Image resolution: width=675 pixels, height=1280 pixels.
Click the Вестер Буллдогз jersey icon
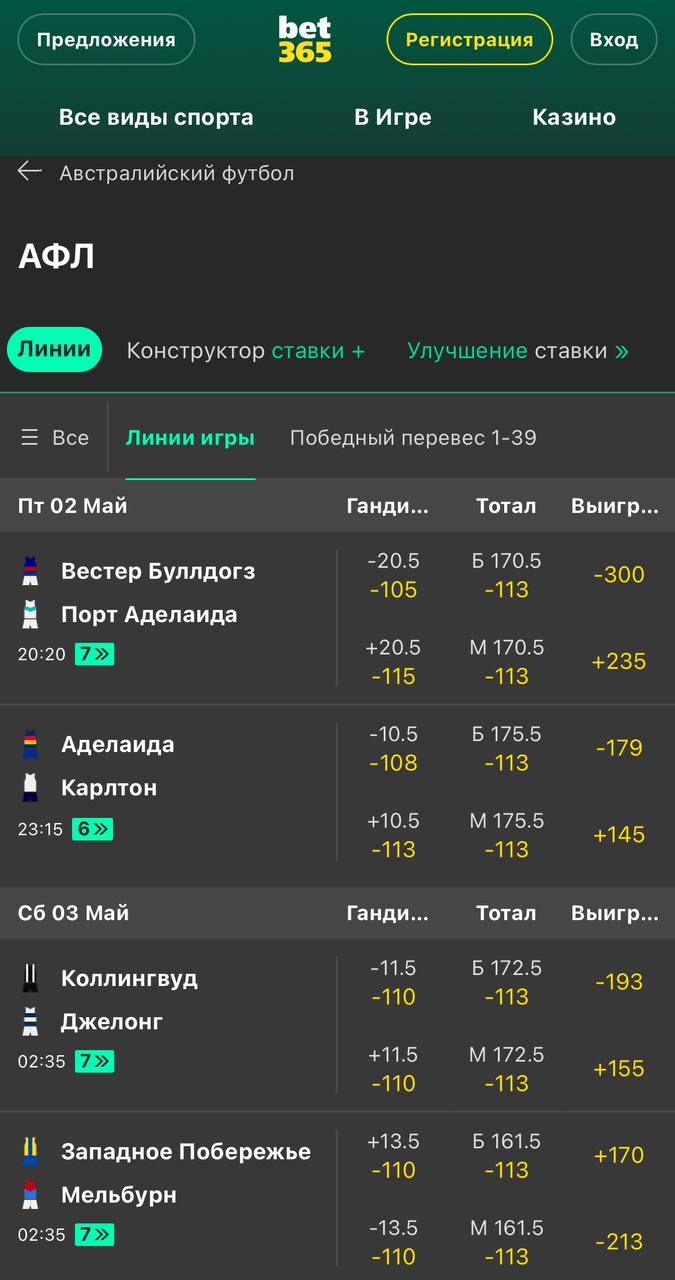30,571
